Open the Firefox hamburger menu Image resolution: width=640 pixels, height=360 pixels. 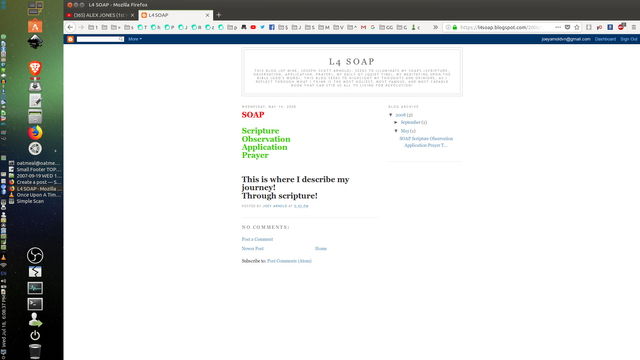tap(633, 27)
